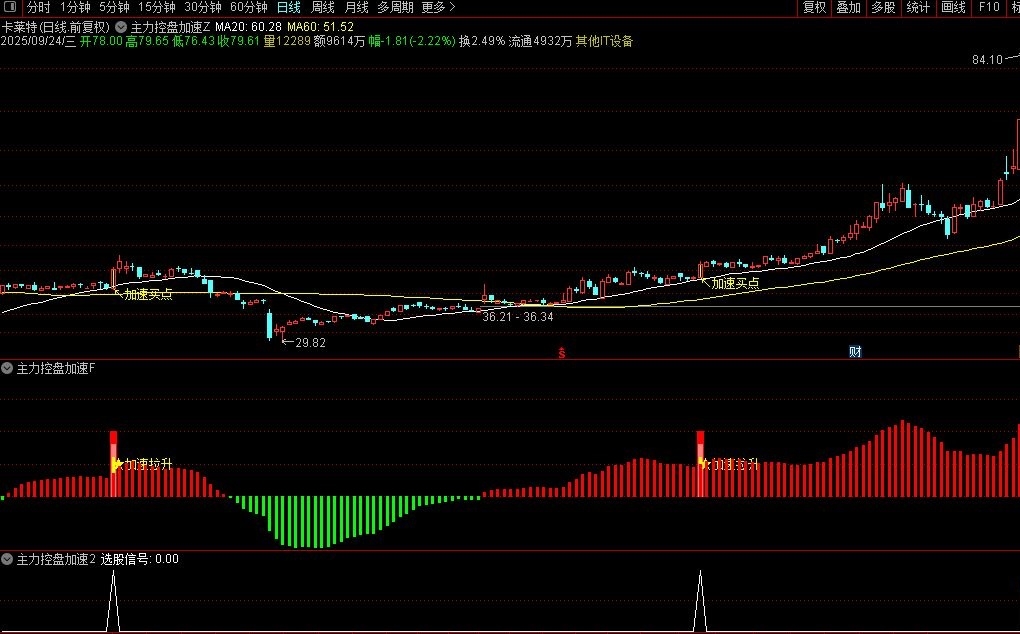Open the 复权 adjustment menu
The height and width of the screenshot is (634, 1020).
[814, 7]
